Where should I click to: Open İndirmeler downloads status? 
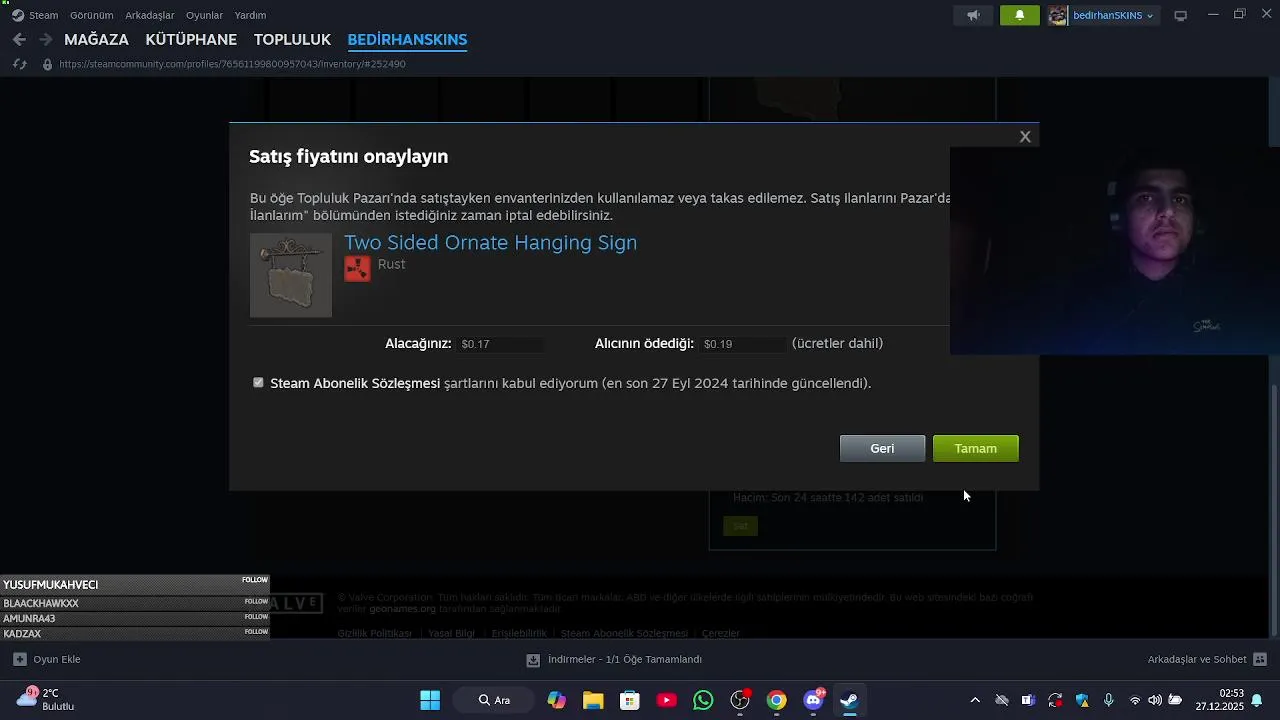tap(614, 659)
